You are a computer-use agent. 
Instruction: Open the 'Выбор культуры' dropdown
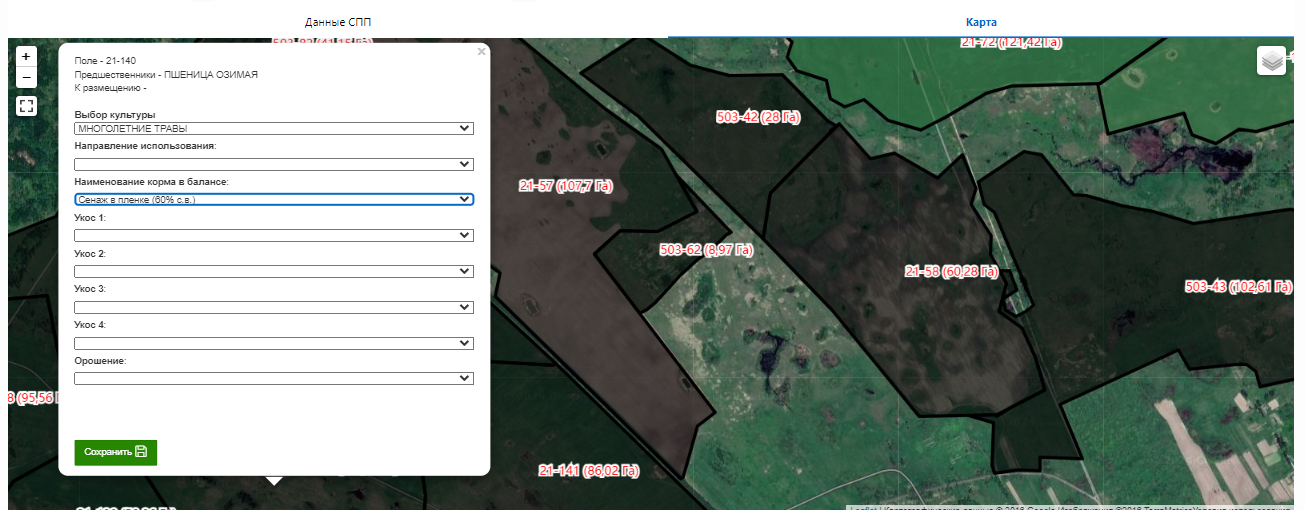point(274,128)
